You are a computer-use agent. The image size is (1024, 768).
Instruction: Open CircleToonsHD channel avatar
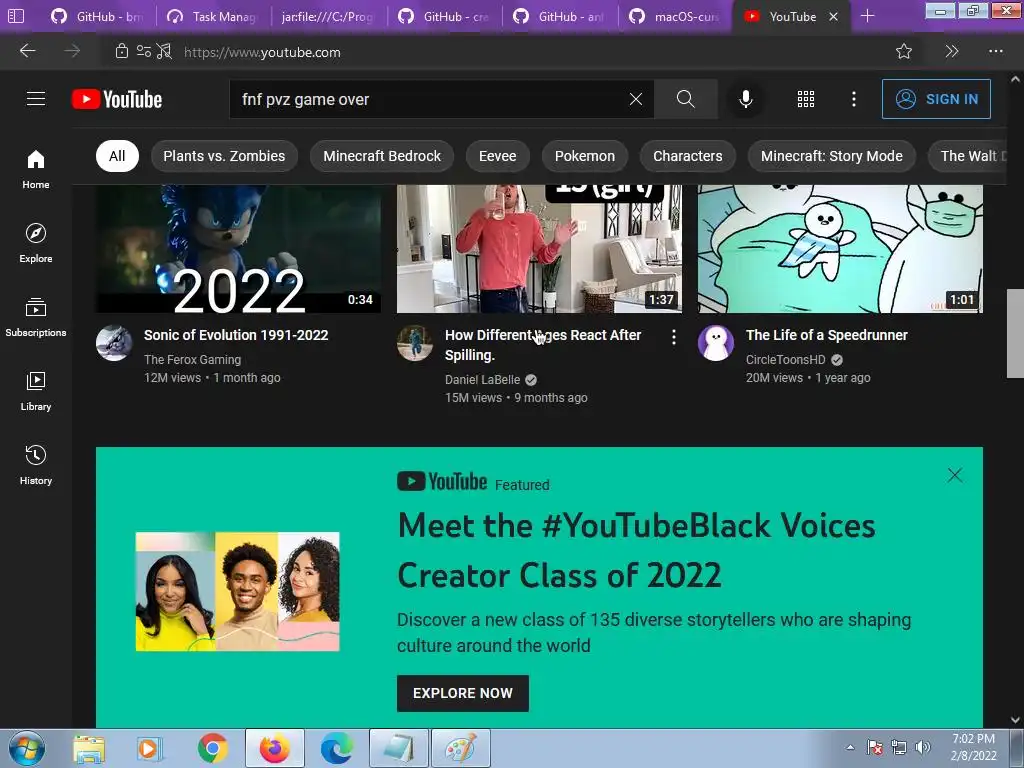point(716,343)
